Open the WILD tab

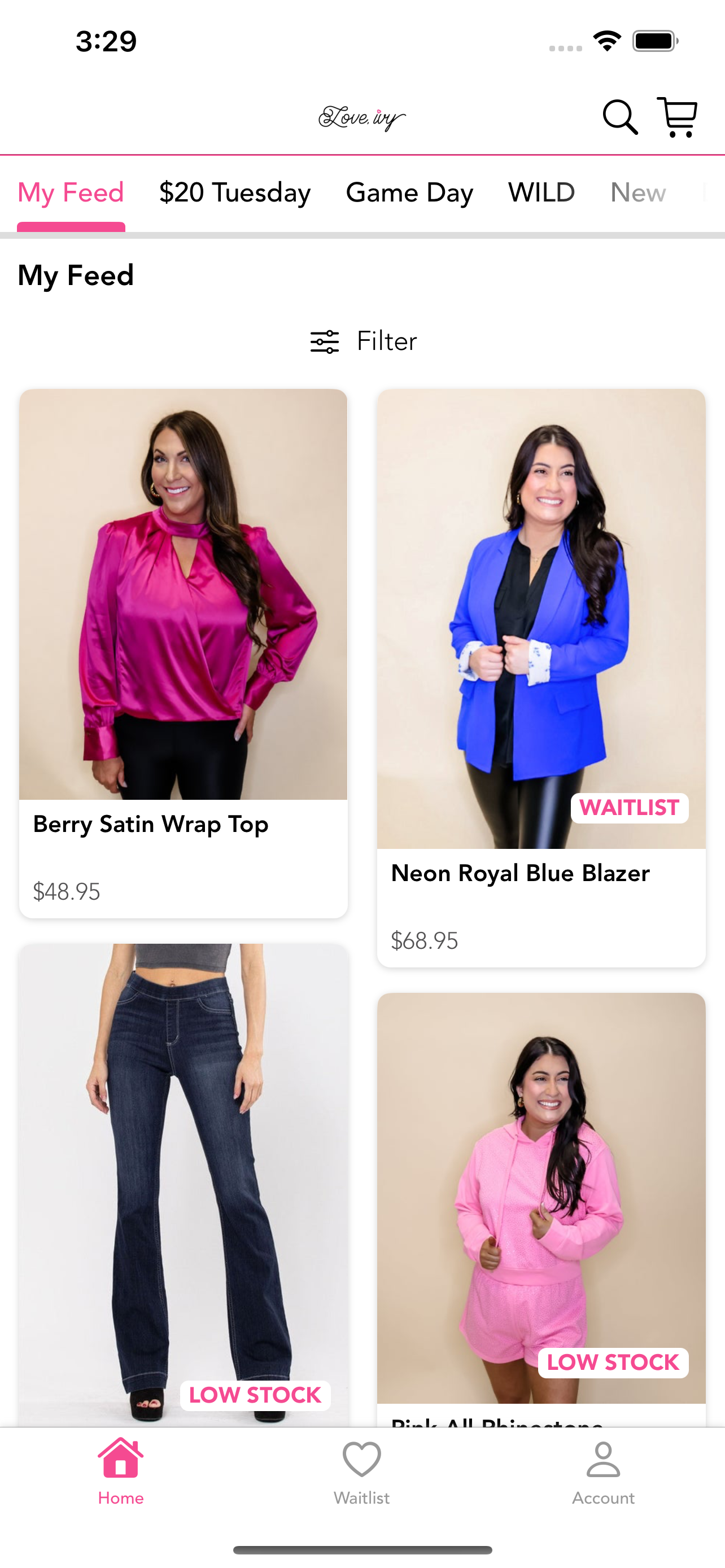coord(541,193)
